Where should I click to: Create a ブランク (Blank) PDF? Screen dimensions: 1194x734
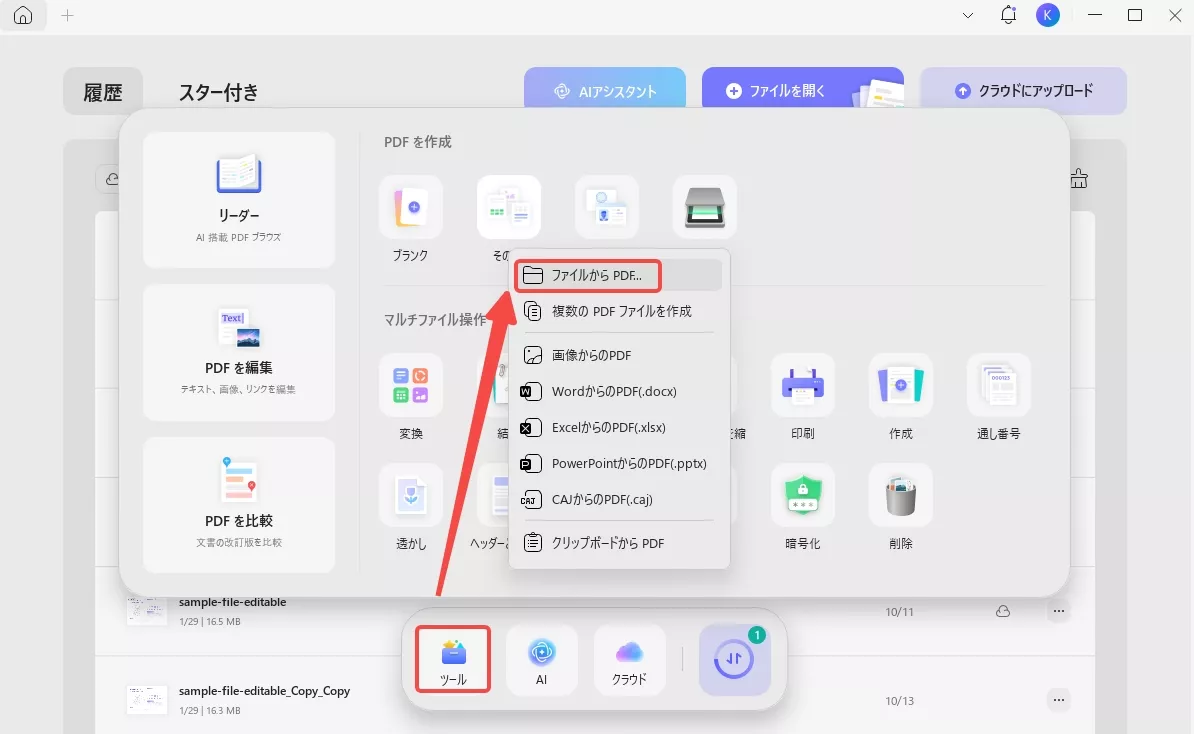tap(410, 207)
